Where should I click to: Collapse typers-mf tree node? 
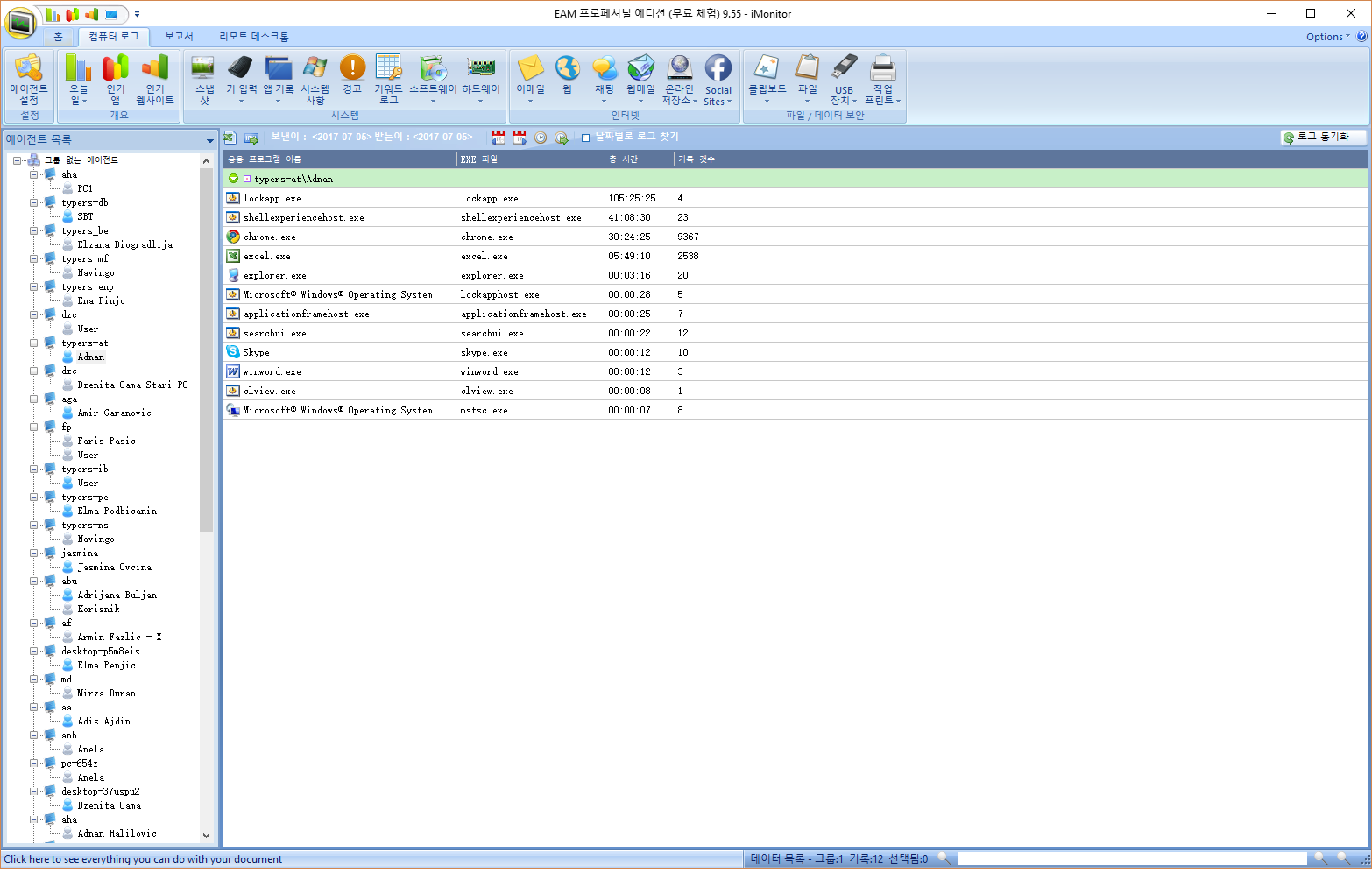(x=34, y=258)
